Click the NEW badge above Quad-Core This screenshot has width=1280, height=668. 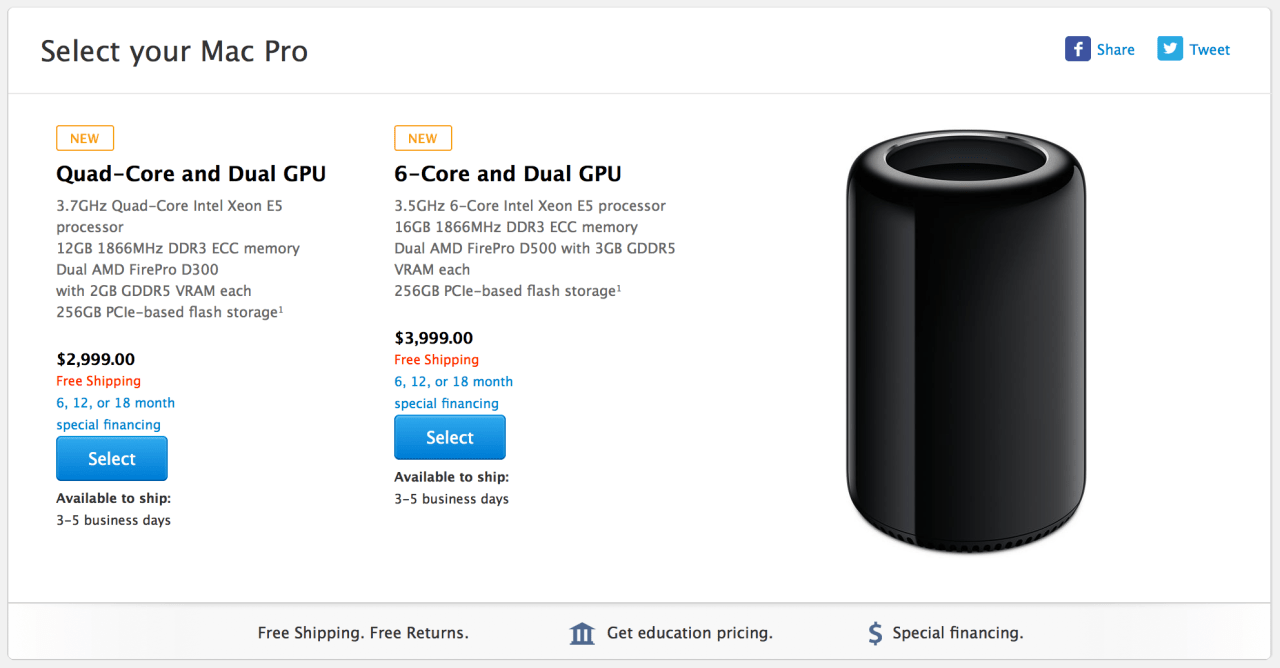pos(85,138)
